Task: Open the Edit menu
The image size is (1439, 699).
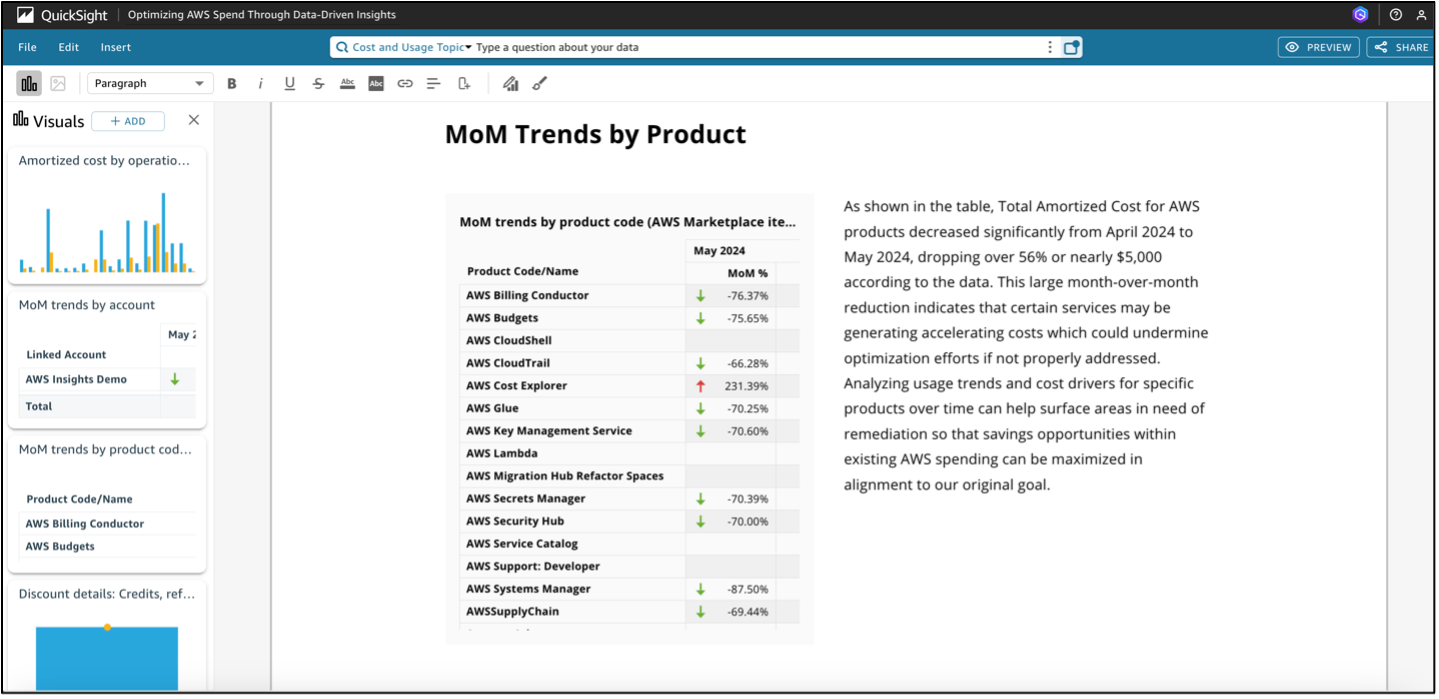Action: tap(68, 47)
